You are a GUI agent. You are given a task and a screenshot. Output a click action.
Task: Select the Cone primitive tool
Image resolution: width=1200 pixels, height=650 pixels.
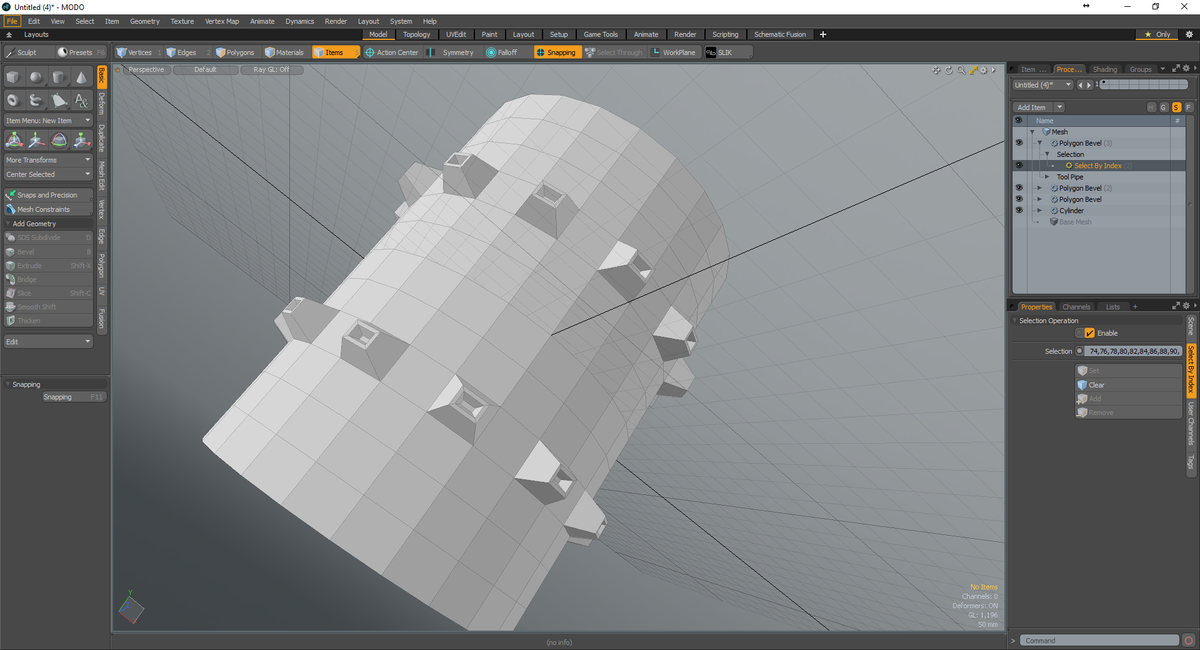79,77
